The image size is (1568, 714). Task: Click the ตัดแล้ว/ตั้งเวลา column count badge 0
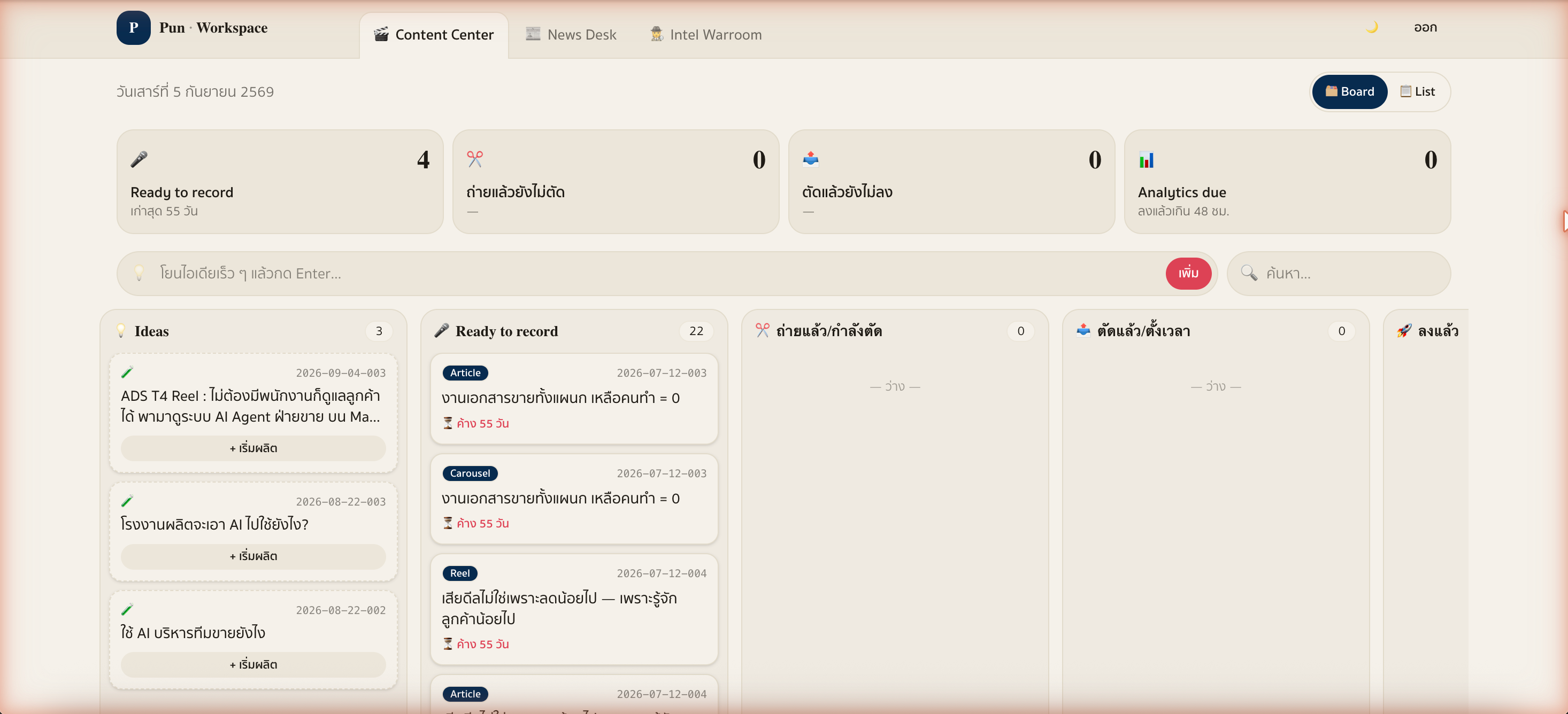pyautogui.click(x=1342, y=331)
